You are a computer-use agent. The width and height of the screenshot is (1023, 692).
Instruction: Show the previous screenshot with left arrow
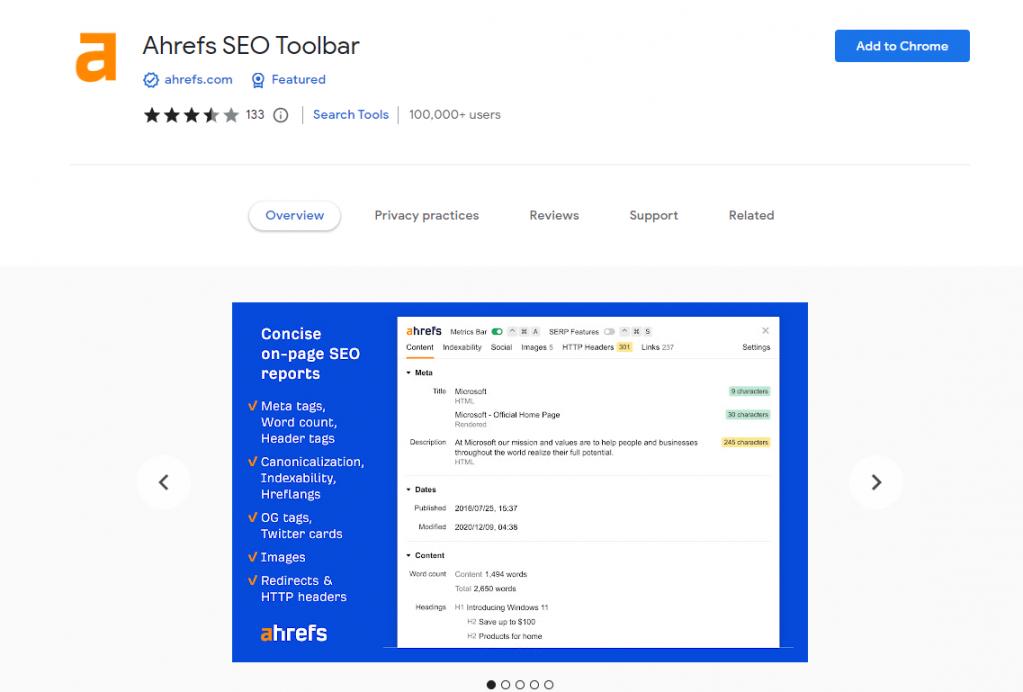click(164, 482)
